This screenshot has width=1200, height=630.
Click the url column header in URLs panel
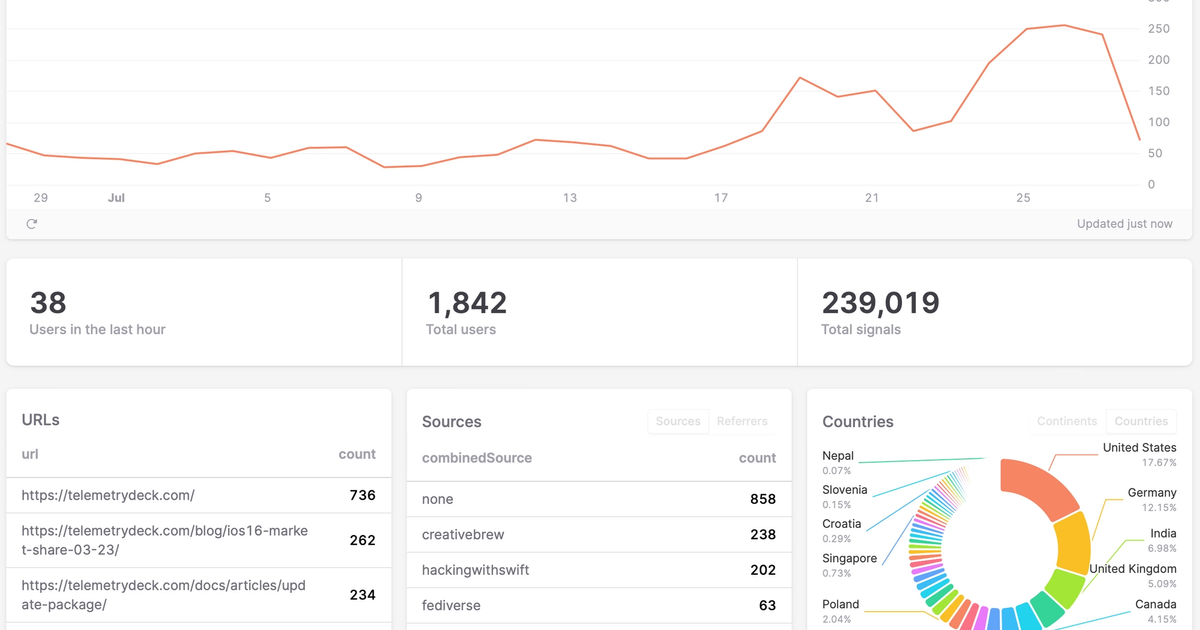[x=30, y=454]
